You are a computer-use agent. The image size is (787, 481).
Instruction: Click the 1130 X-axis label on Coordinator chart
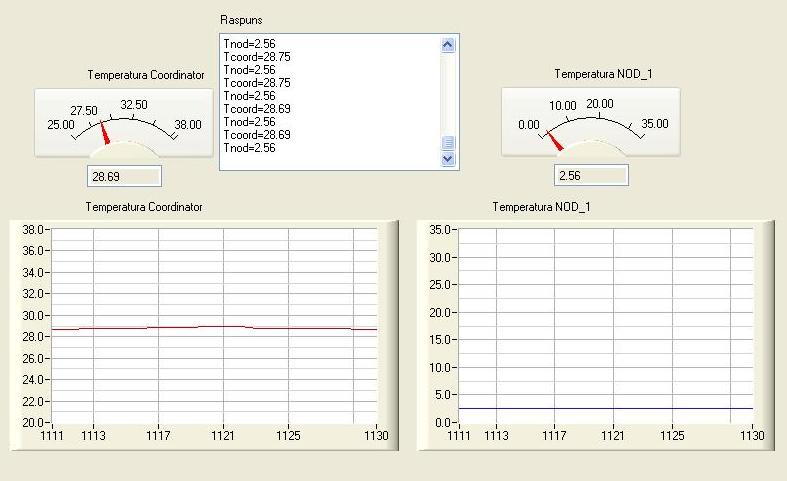tap(376, 435)
